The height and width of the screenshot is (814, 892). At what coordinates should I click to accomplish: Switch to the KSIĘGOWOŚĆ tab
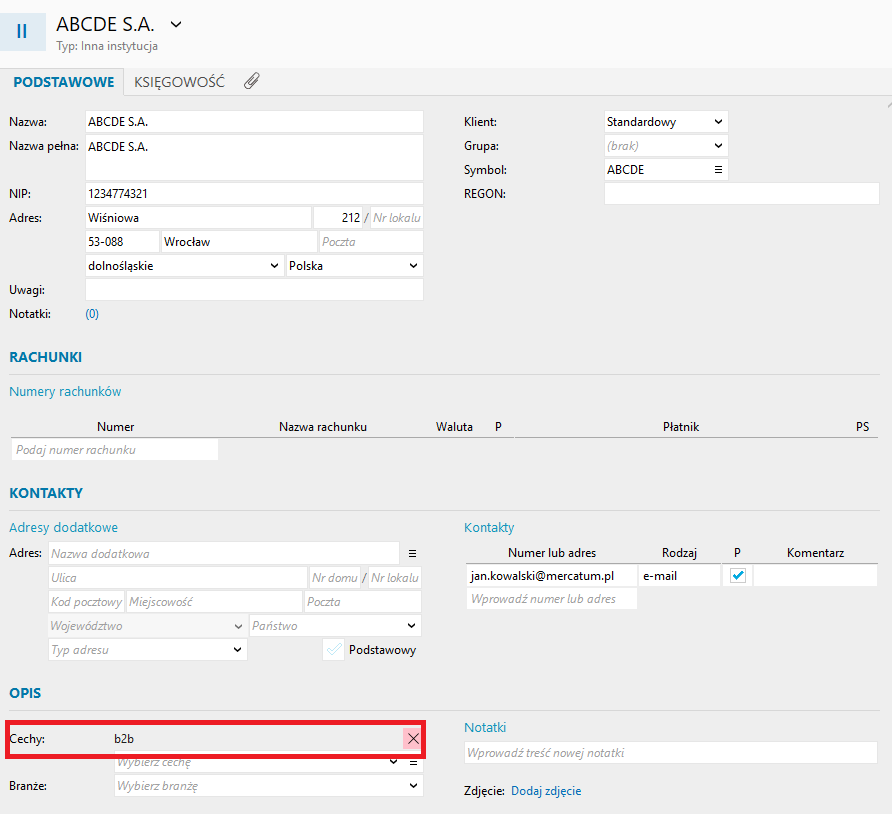pyautogui.click(x=179, y=82)
